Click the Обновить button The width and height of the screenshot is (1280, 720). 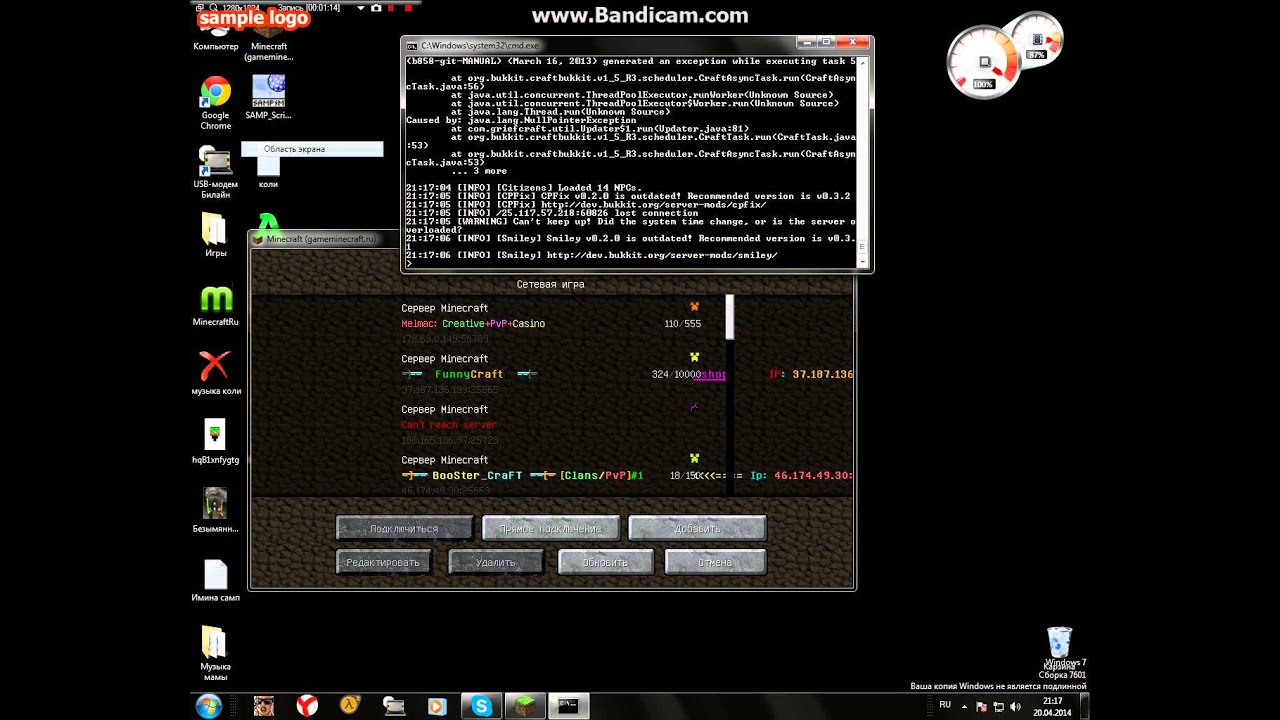pos(606,562)
